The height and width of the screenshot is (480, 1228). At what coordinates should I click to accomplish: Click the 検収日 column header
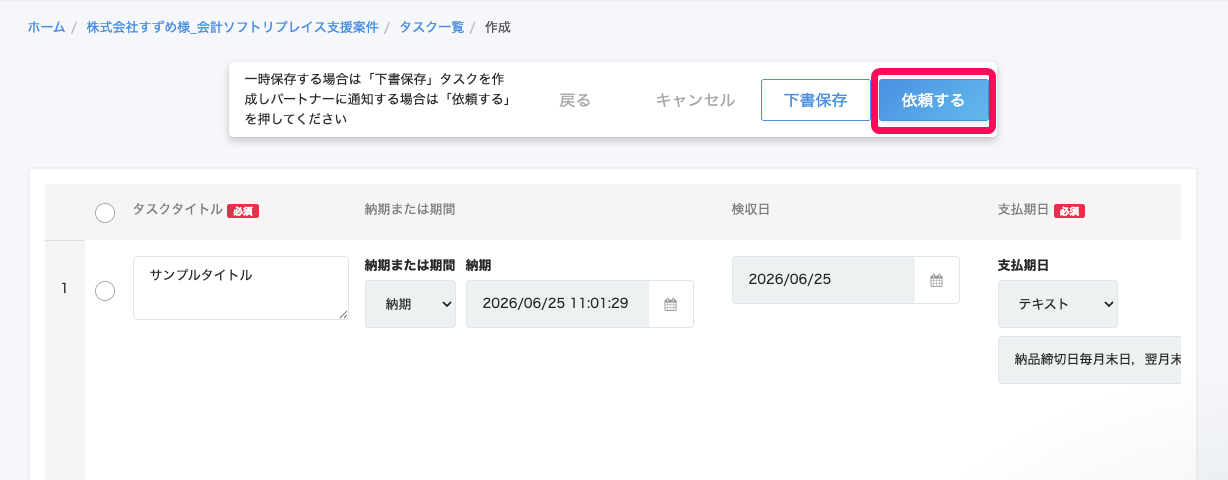click(x=751, y=209)
